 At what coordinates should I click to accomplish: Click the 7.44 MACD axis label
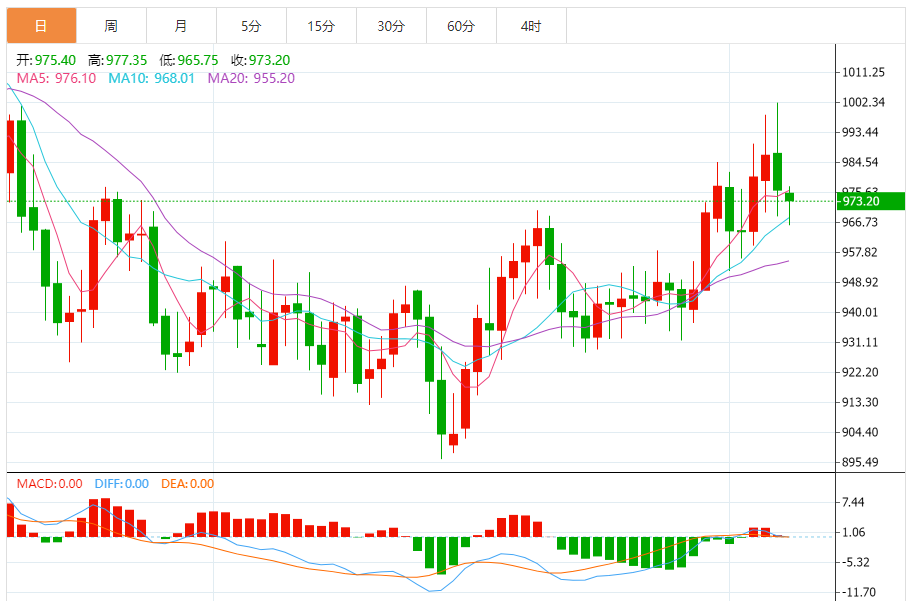tap(853, 502)
